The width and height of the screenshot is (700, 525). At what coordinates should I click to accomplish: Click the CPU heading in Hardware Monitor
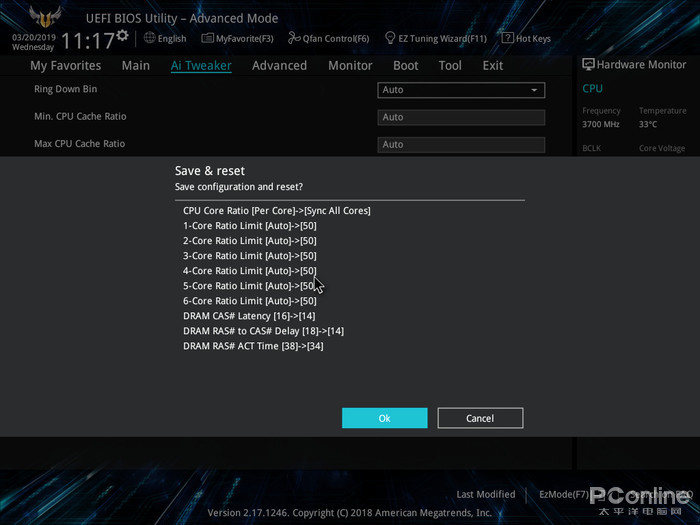(x=592, y=88)
